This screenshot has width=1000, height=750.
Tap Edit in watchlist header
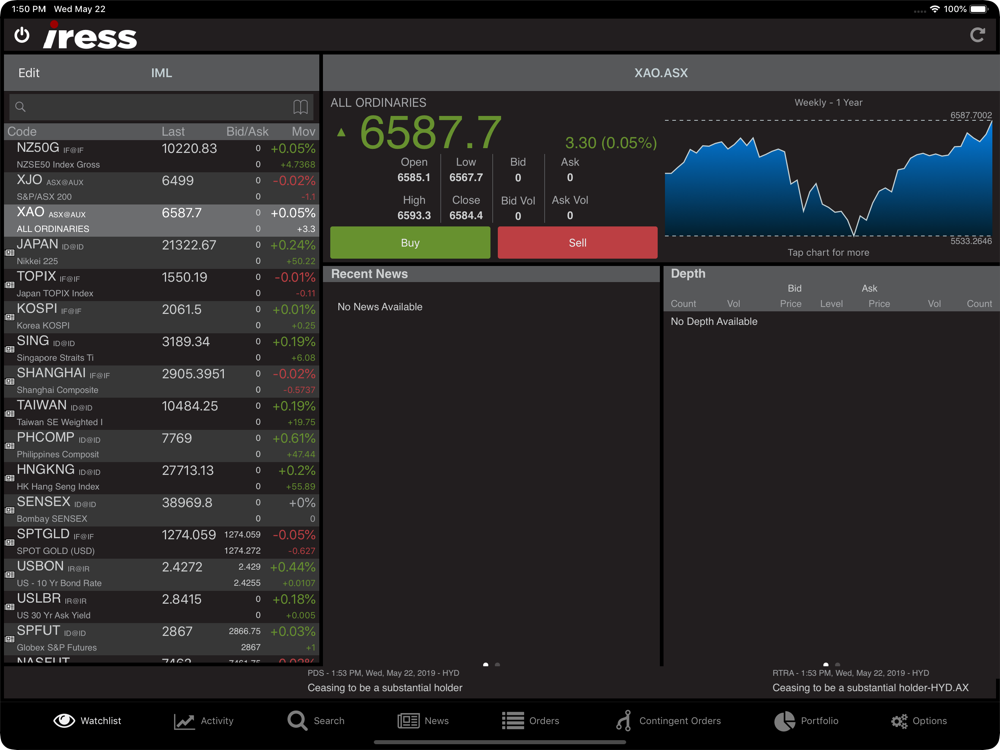click(x=29, y=73)
